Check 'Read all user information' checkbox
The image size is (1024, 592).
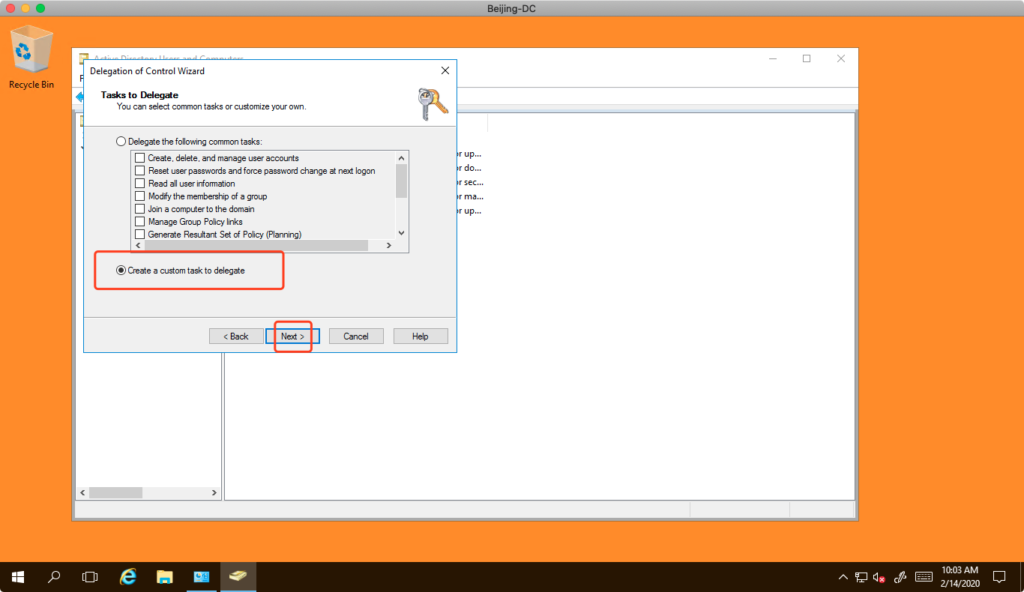coord(140,184)
